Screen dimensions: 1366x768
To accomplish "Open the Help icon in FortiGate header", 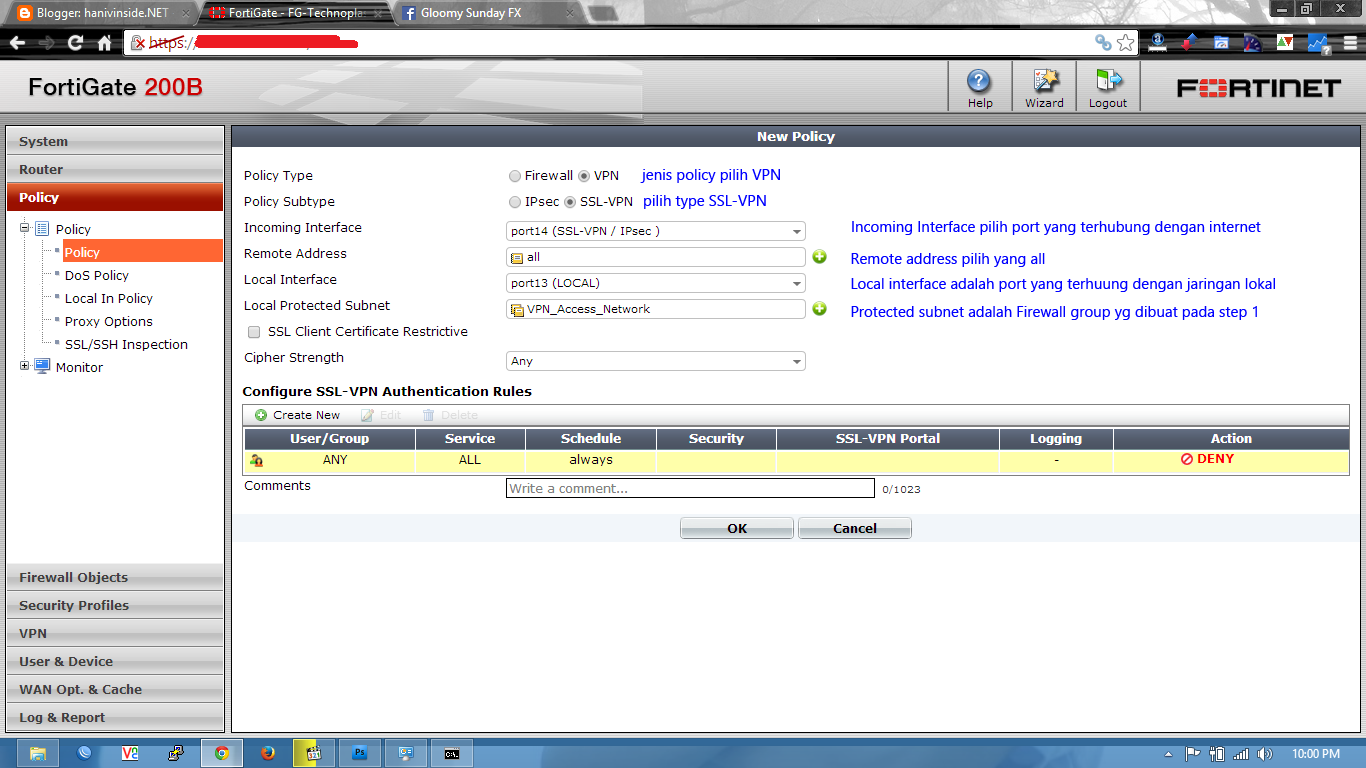I will 980,87.
